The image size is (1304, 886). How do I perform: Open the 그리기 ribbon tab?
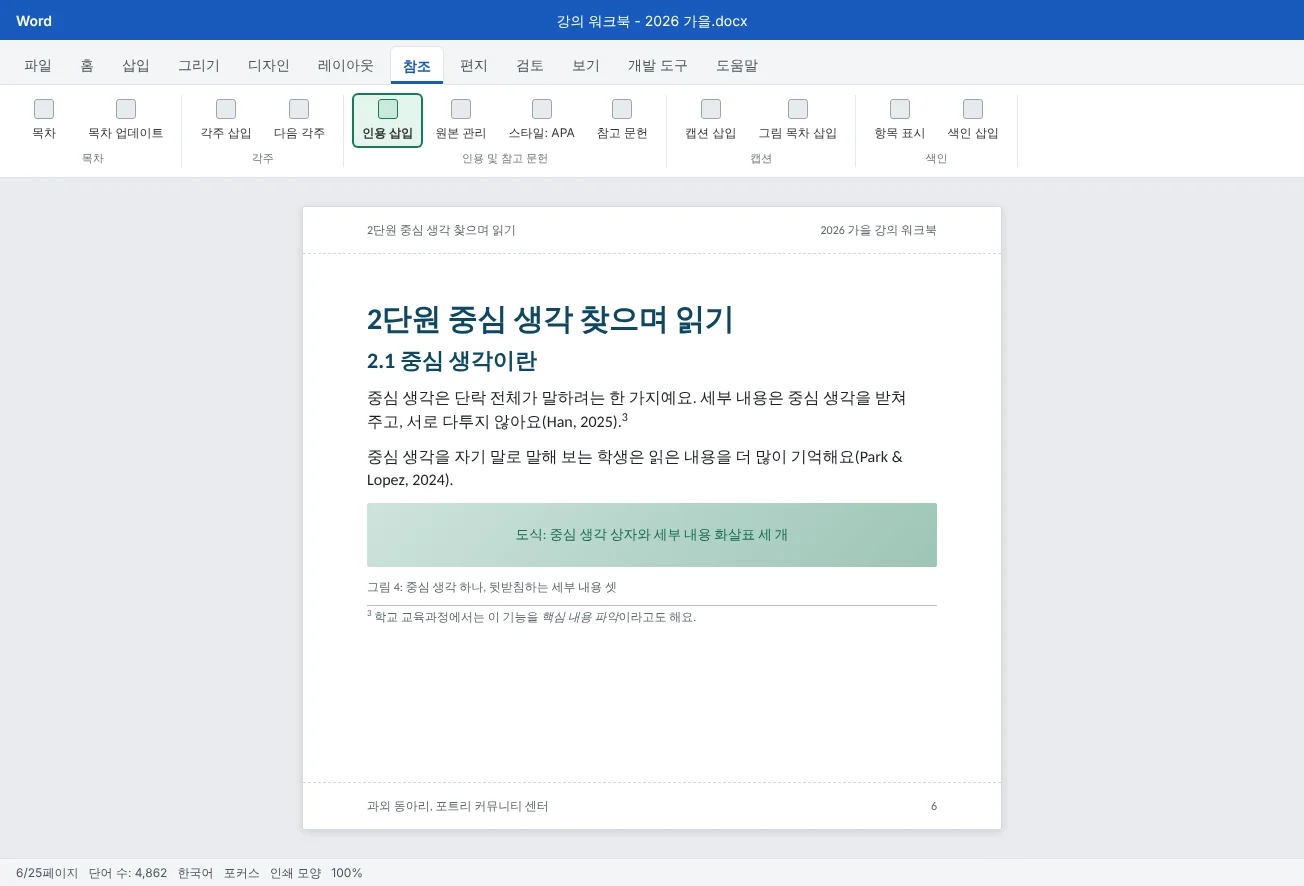[199, 66]
